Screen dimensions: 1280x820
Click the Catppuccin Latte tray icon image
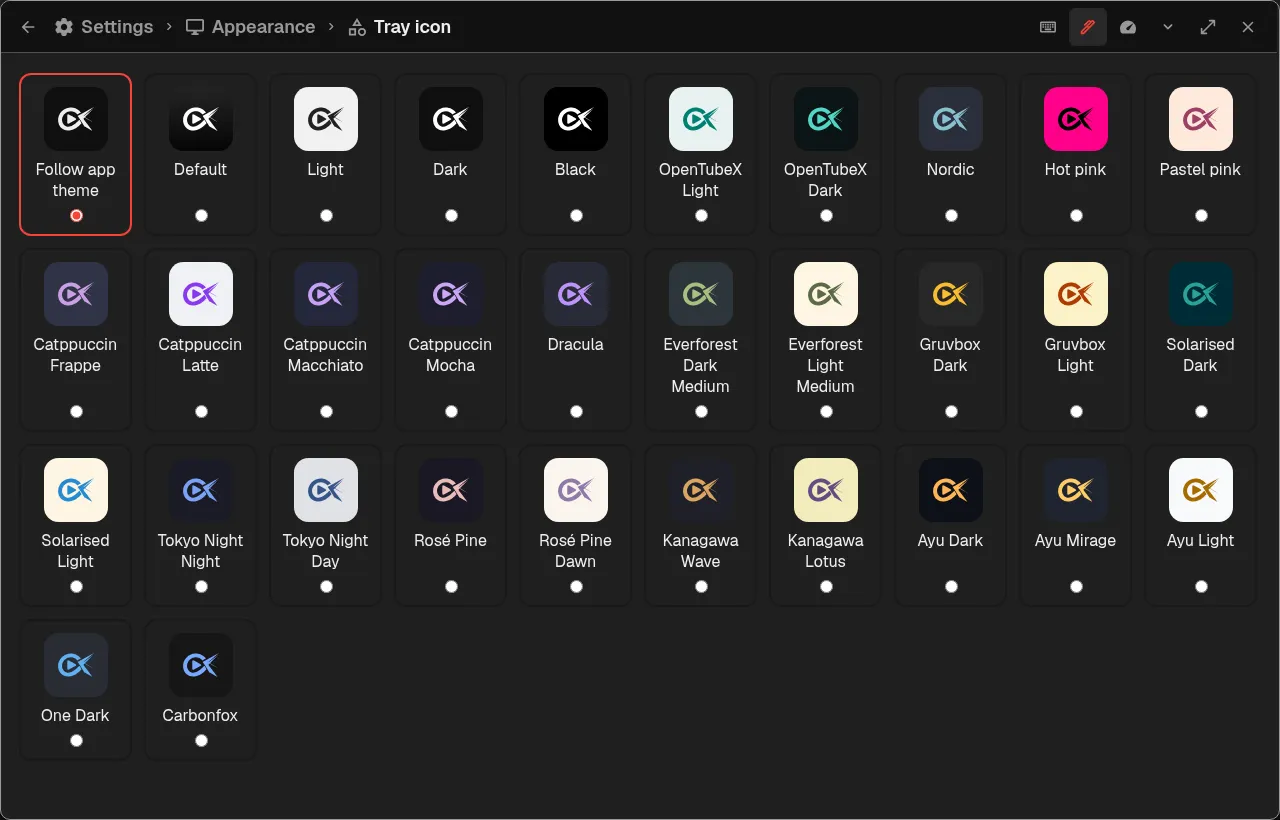(201, 294)
